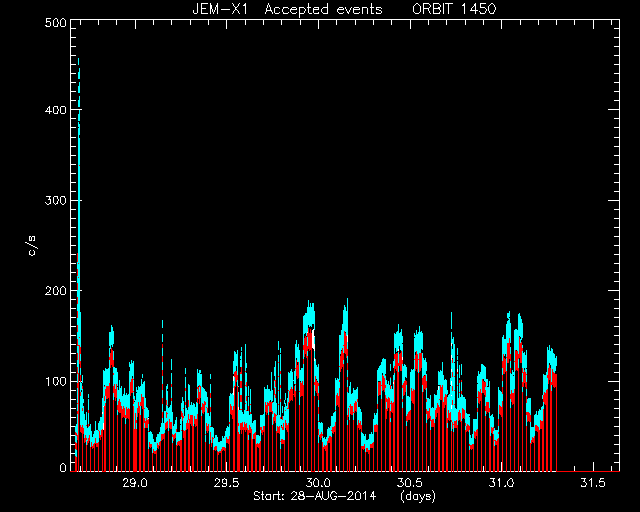Viewport: 640px width, 512px height.
Task: Click the 29.5 x-axis tick label
Action: pyautogui.click(x=227, y=483)
